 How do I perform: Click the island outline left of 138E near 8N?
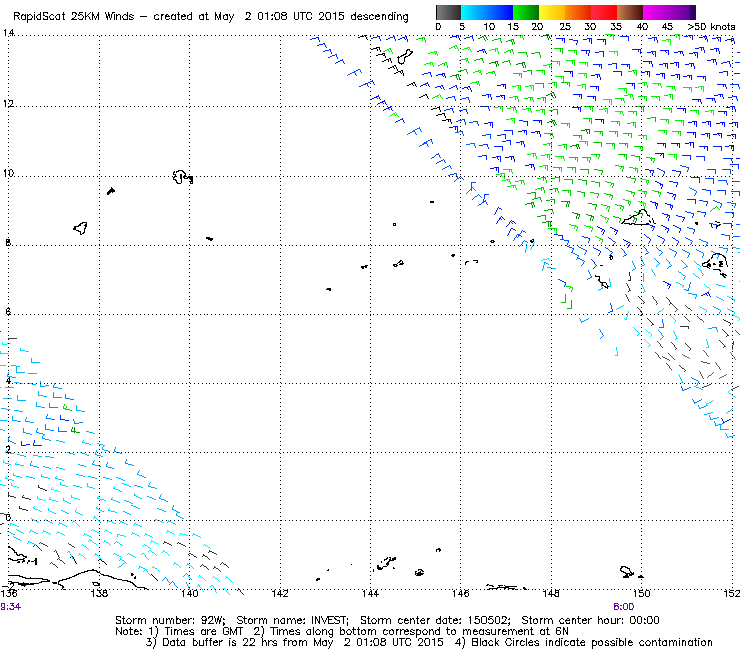click(x=81, y=228)
